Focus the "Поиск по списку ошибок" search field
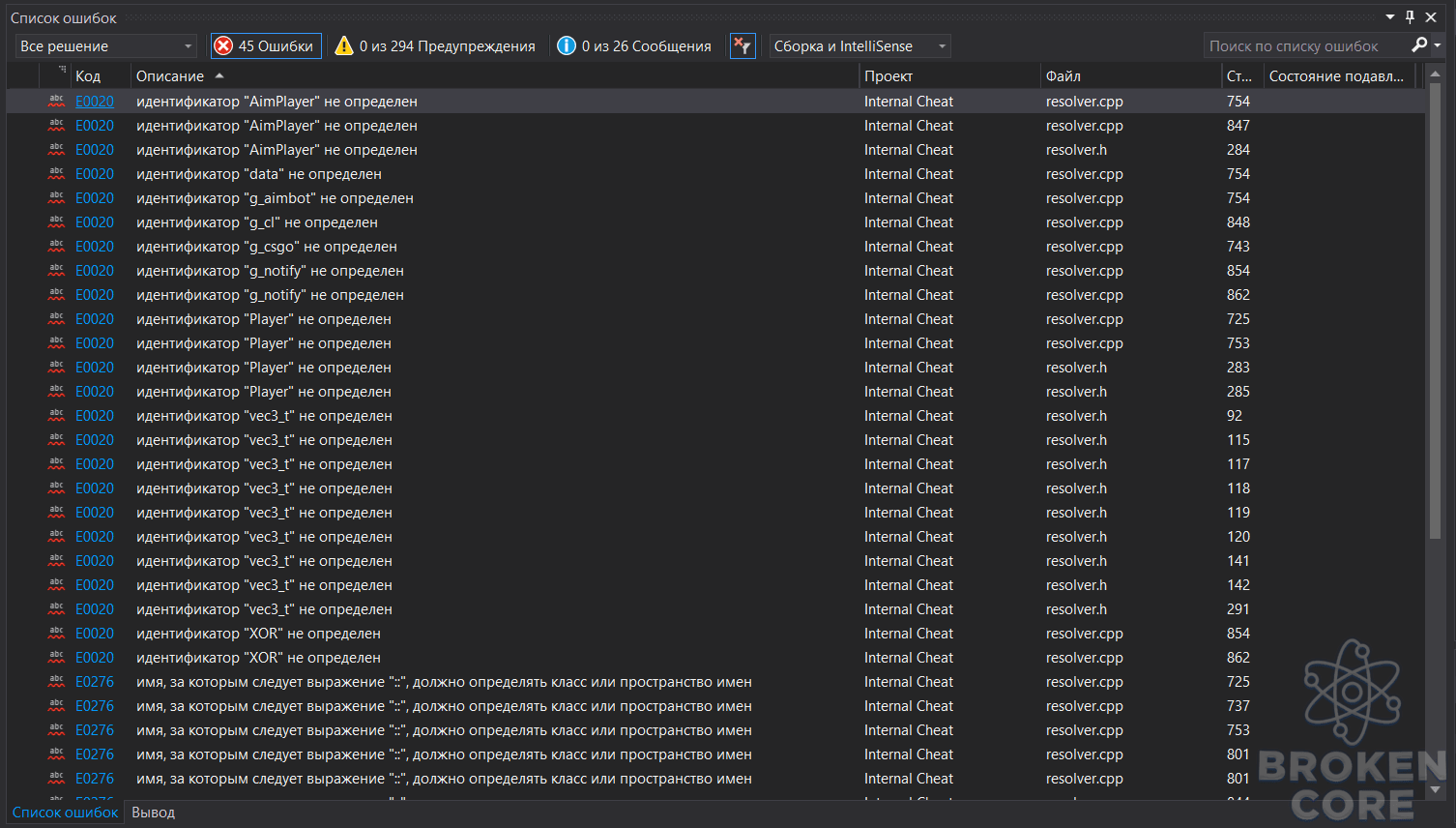 (x=1303, y=46)
